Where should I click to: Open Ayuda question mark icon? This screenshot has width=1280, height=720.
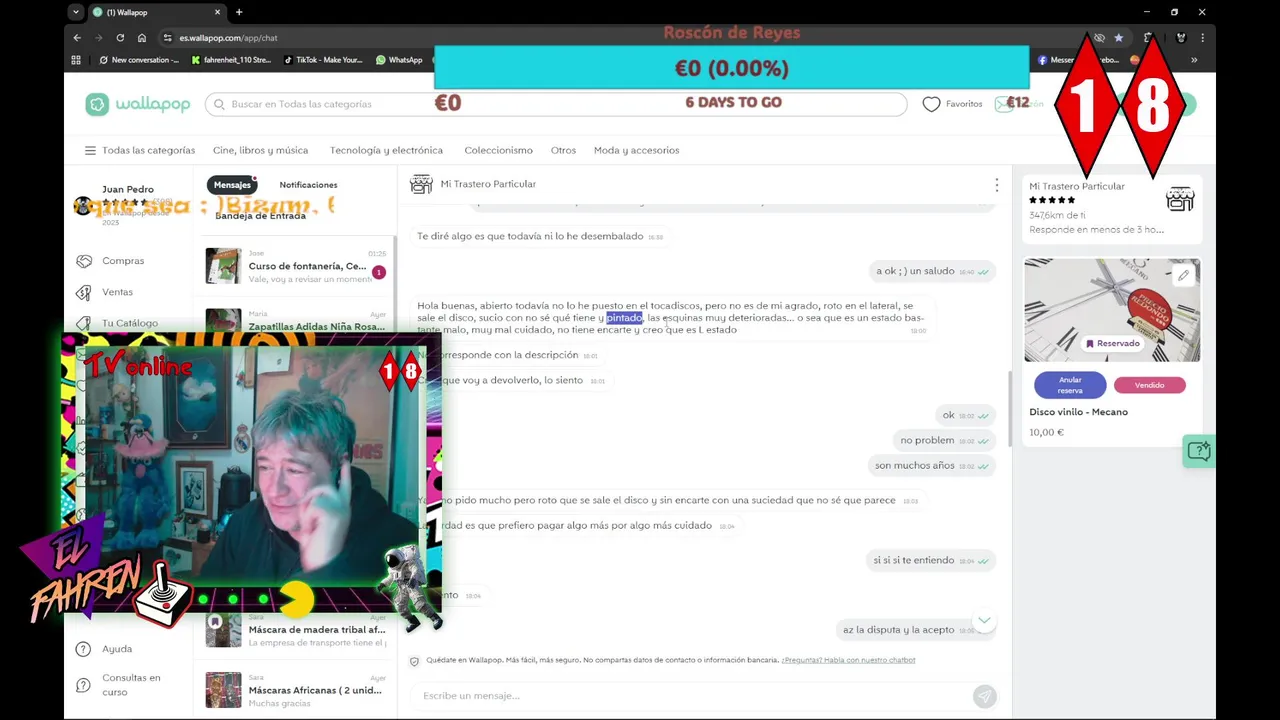coord(84,649)
